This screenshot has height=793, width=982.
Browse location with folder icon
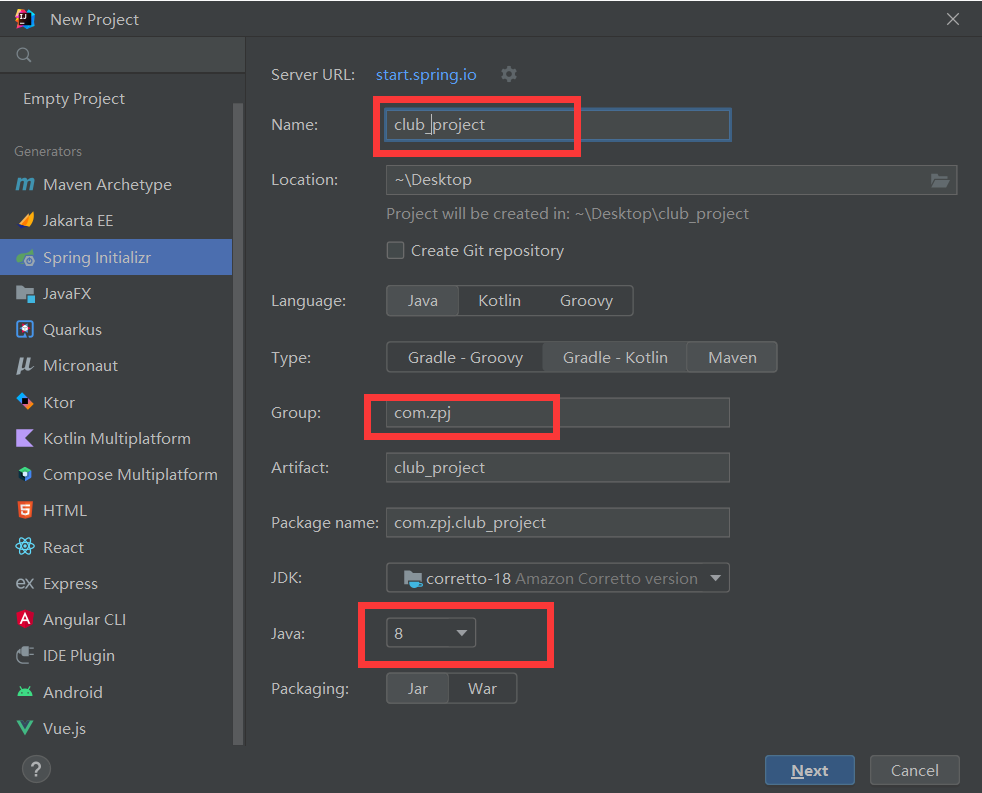939,180
